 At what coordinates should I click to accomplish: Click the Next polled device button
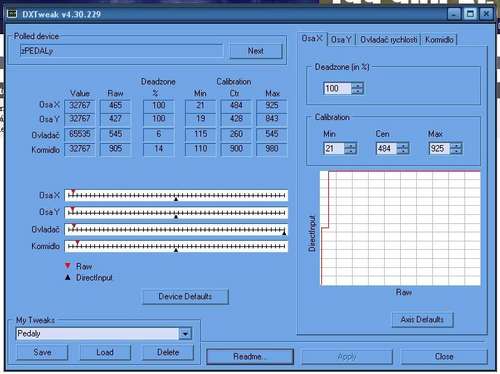click(256, 51)
